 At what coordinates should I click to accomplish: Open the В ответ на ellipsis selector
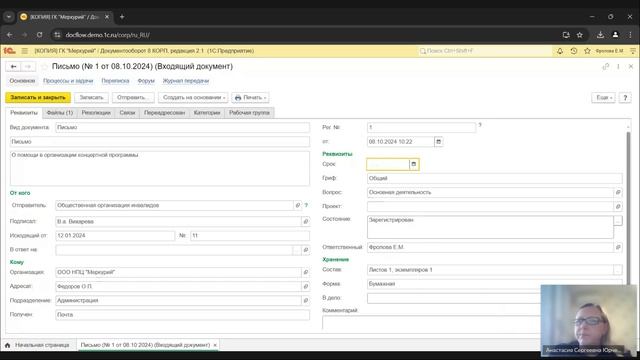tap(298, 250)
